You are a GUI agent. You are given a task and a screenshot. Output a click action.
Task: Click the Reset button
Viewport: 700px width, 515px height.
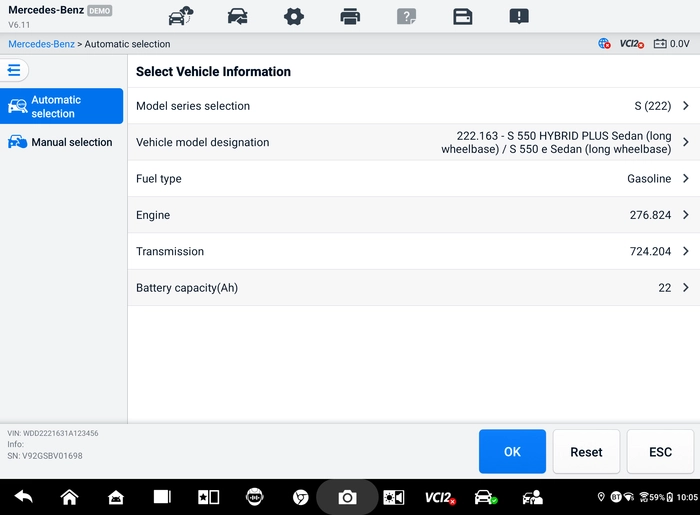click(x=586, y=451)
